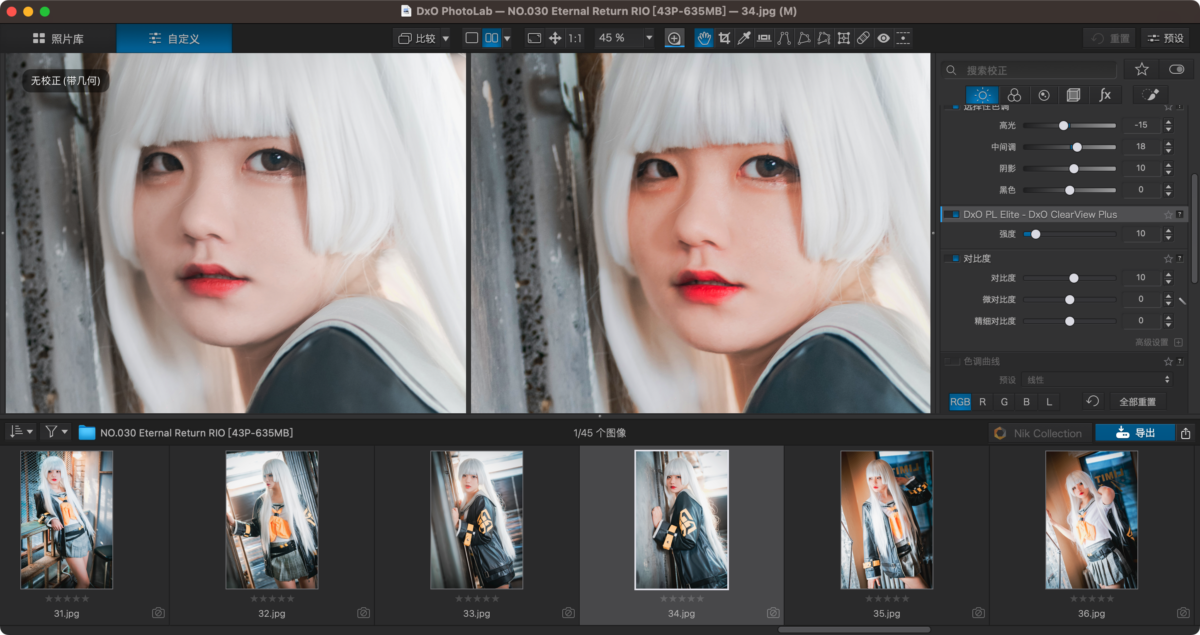This screenshot has height=635, width=1200.
Task: Select the Horizon leveling tool
Action: (x=764, y=38)
